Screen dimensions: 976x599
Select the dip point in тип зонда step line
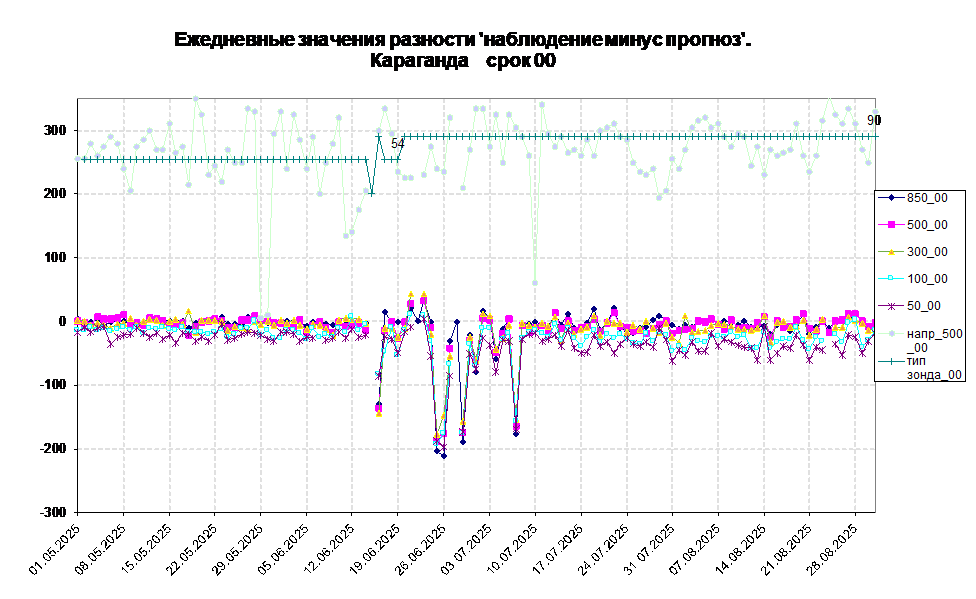(x=372, y=193)
